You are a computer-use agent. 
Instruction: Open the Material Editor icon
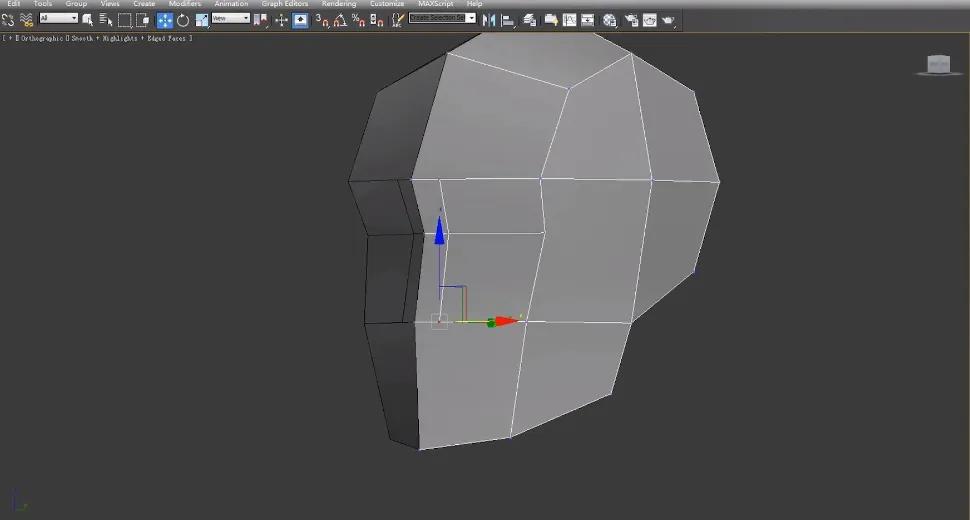tap(610, 20)
